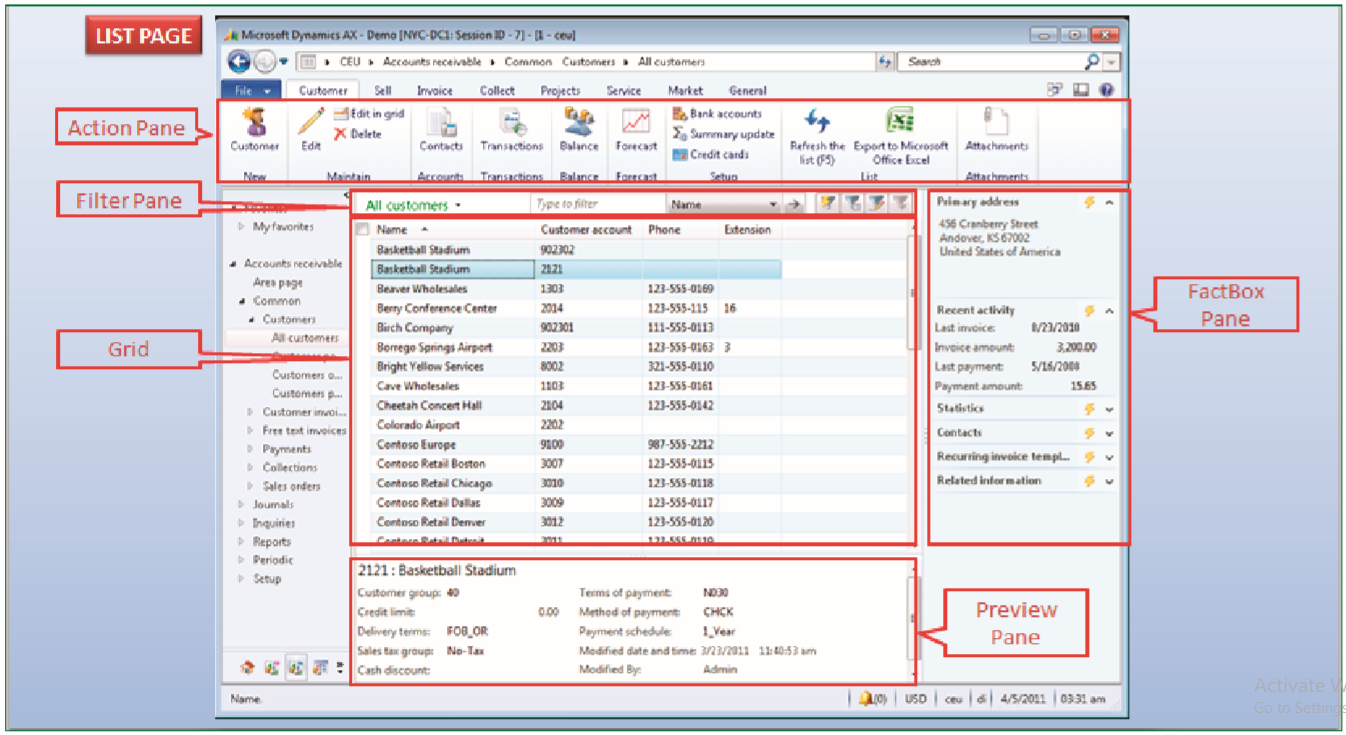The image size is (1346, 735).
Task: Open Free text invoices in navigation
Action: (x=304, y=431)
